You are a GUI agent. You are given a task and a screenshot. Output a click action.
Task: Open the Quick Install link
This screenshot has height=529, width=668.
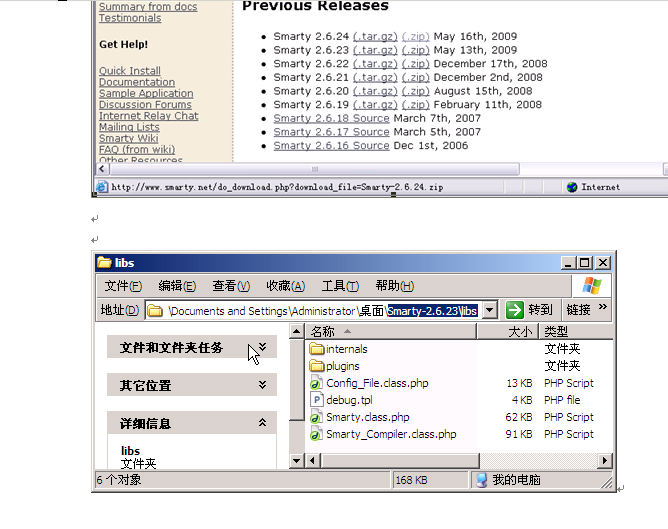pyautogui.click(x=130, y=71)
